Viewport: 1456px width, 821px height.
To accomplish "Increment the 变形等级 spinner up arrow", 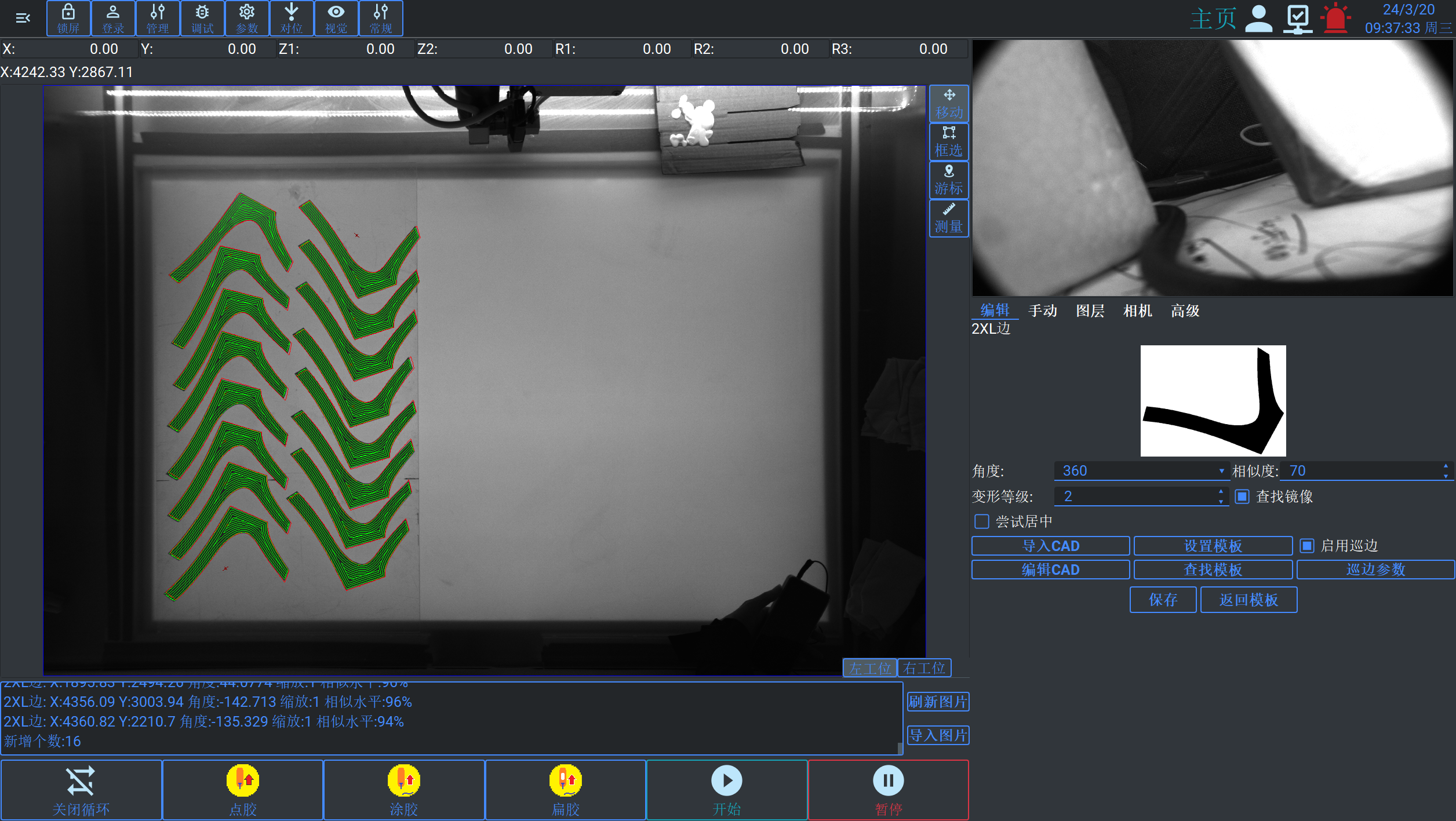I will (x=1221, y=492).
